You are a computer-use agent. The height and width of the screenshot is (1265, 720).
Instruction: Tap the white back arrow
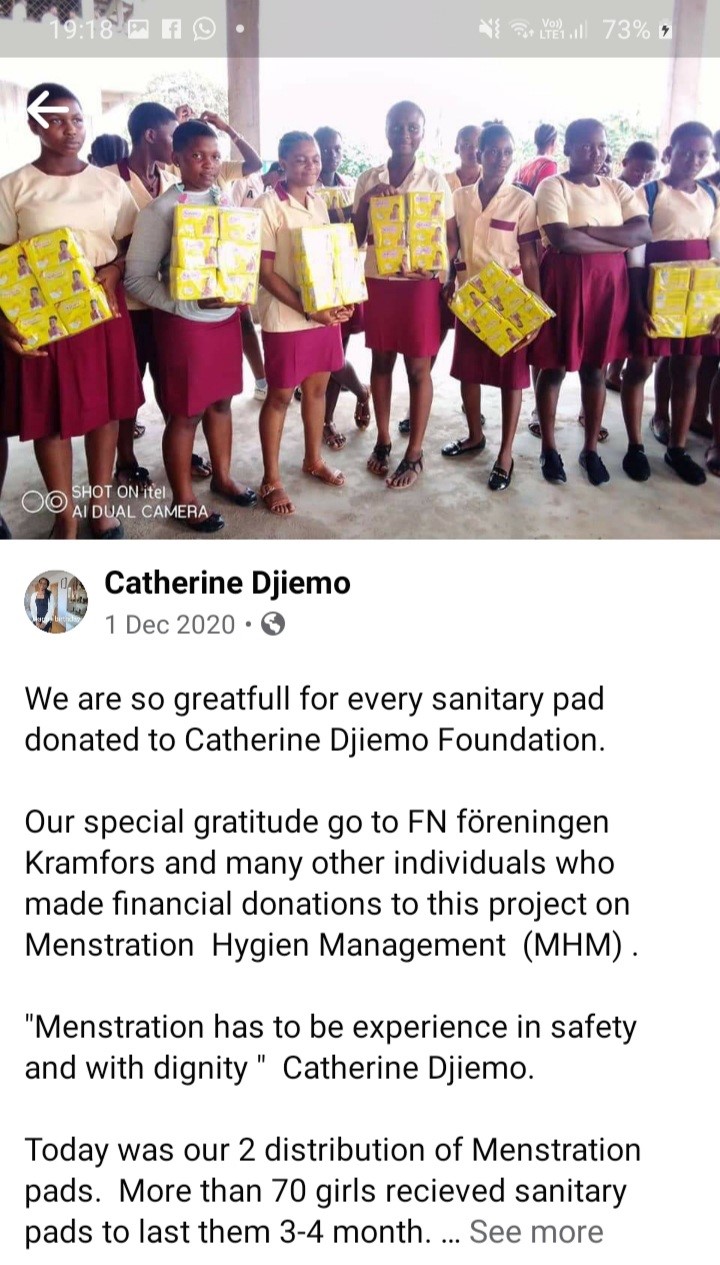[47, 109]
